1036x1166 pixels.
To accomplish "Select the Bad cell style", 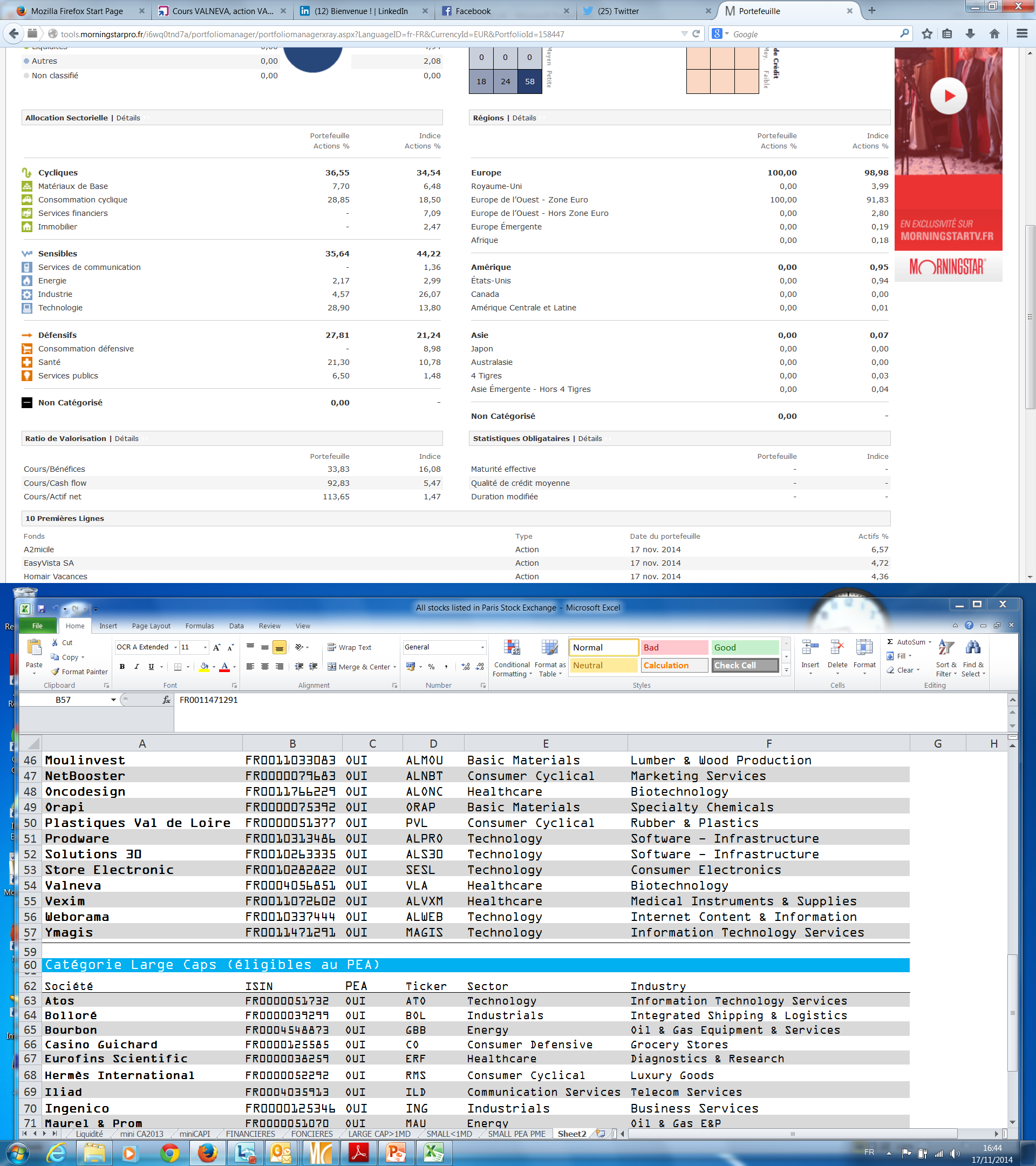I will [674, 647].
